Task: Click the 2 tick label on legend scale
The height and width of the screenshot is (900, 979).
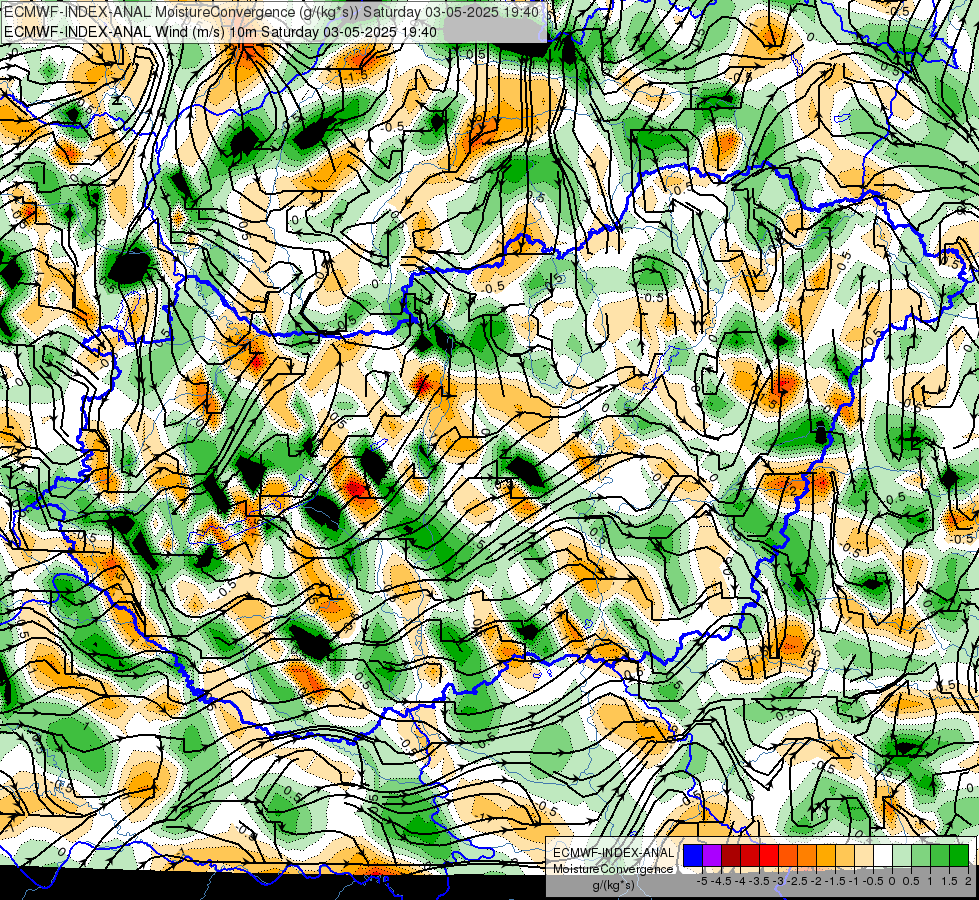Action: [968, 881]
